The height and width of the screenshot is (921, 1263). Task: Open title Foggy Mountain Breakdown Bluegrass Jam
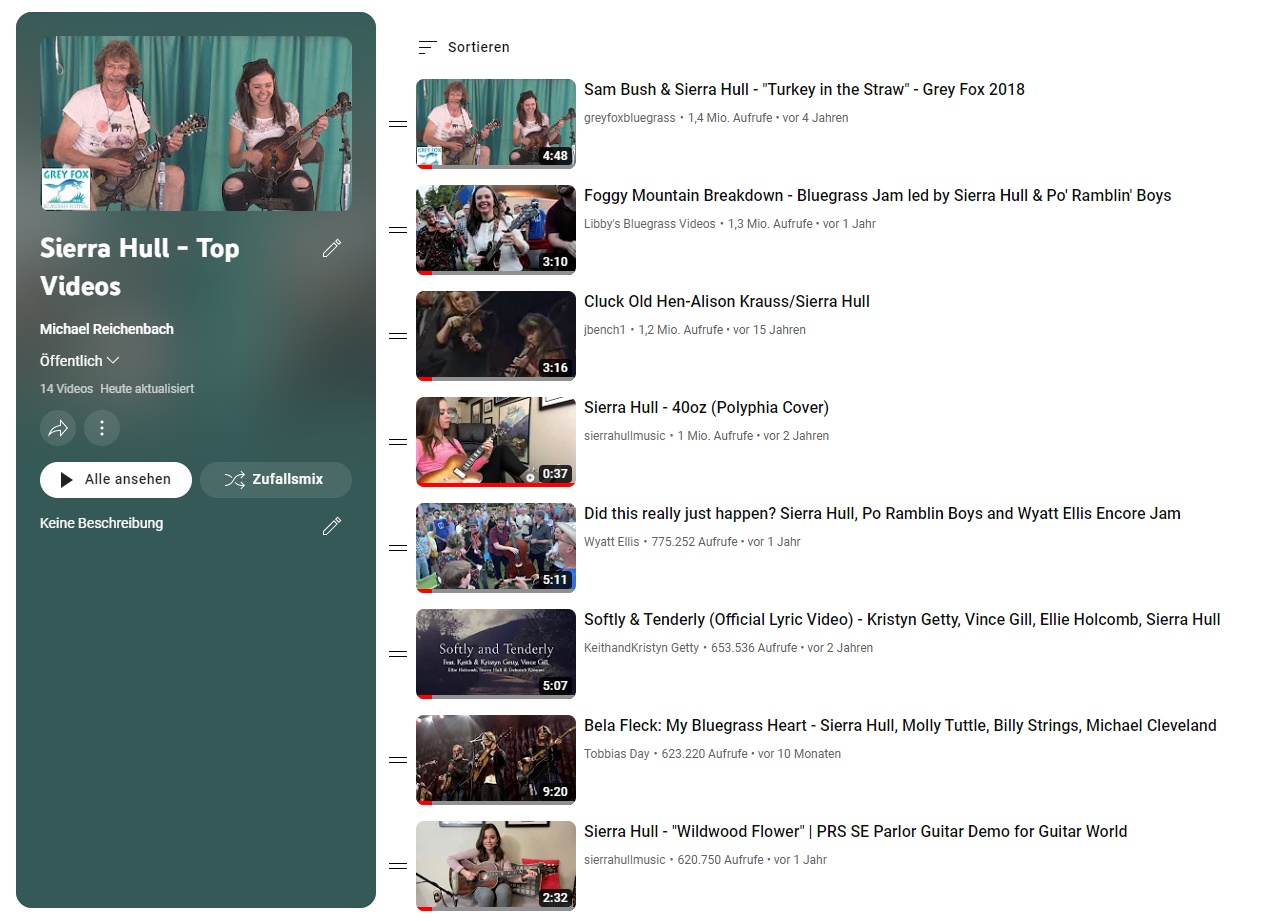click(x=877, y=196)
